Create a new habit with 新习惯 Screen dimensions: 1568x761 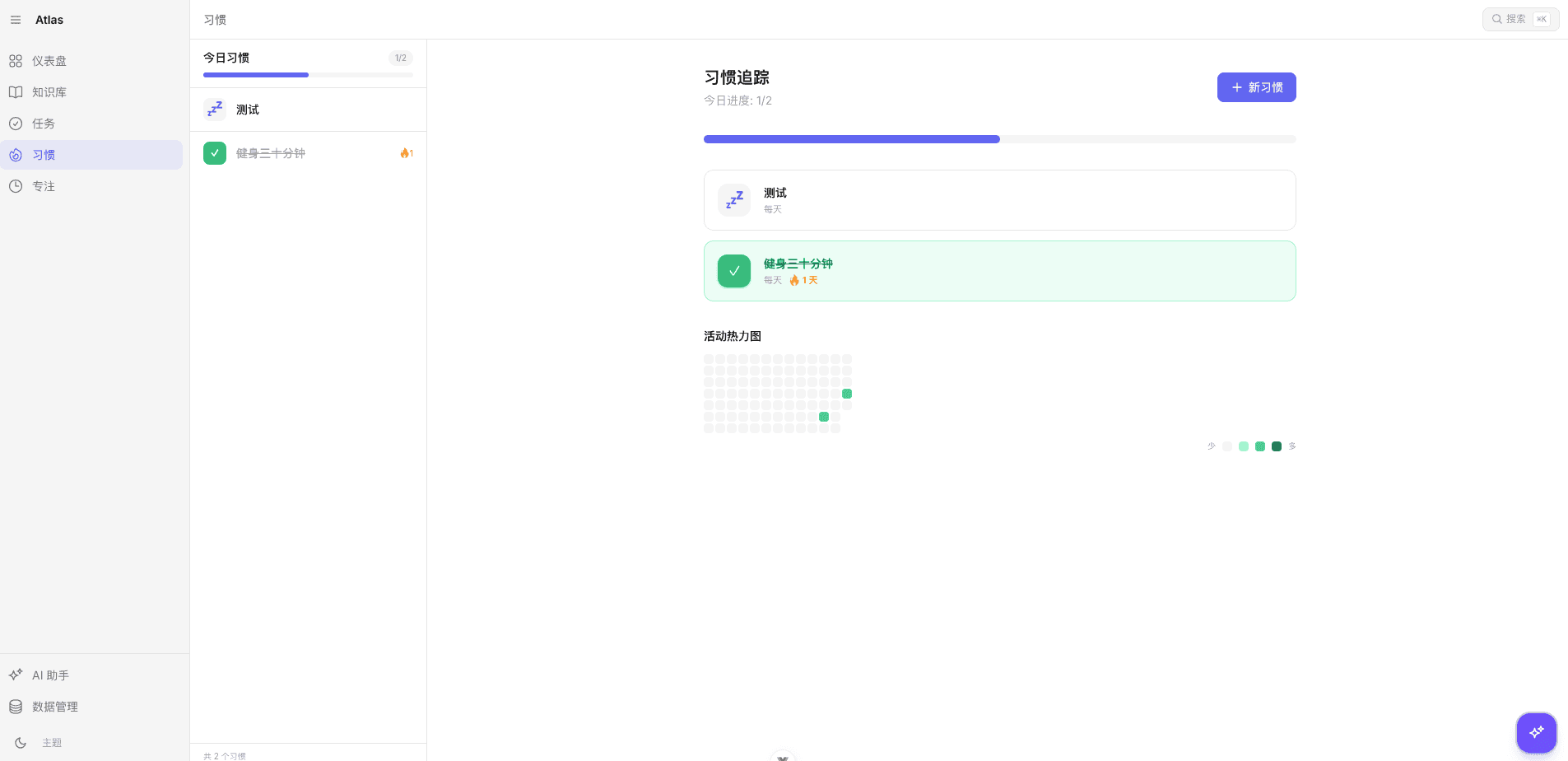click(1256, 87)
